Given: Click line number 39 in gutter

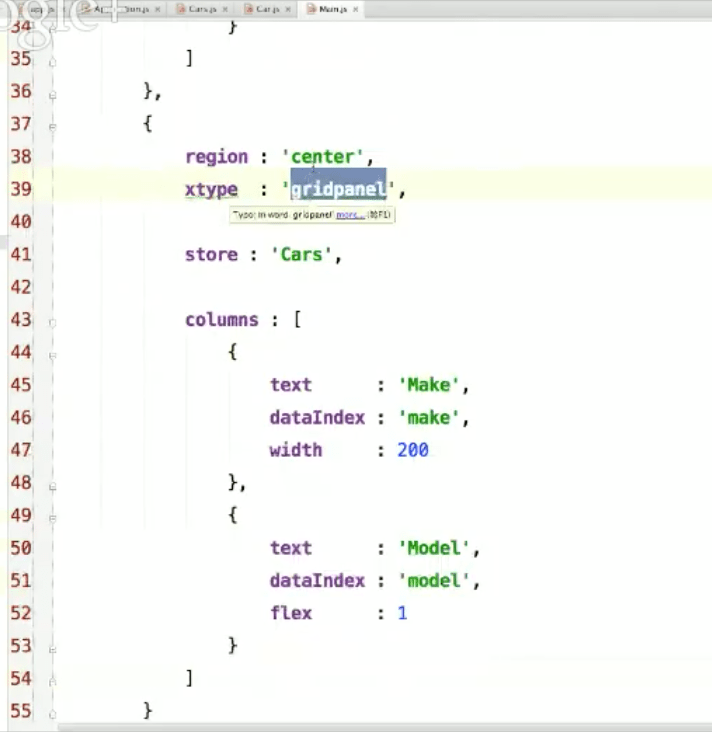Looking at the screenshot, I should (x=21, y=189).
